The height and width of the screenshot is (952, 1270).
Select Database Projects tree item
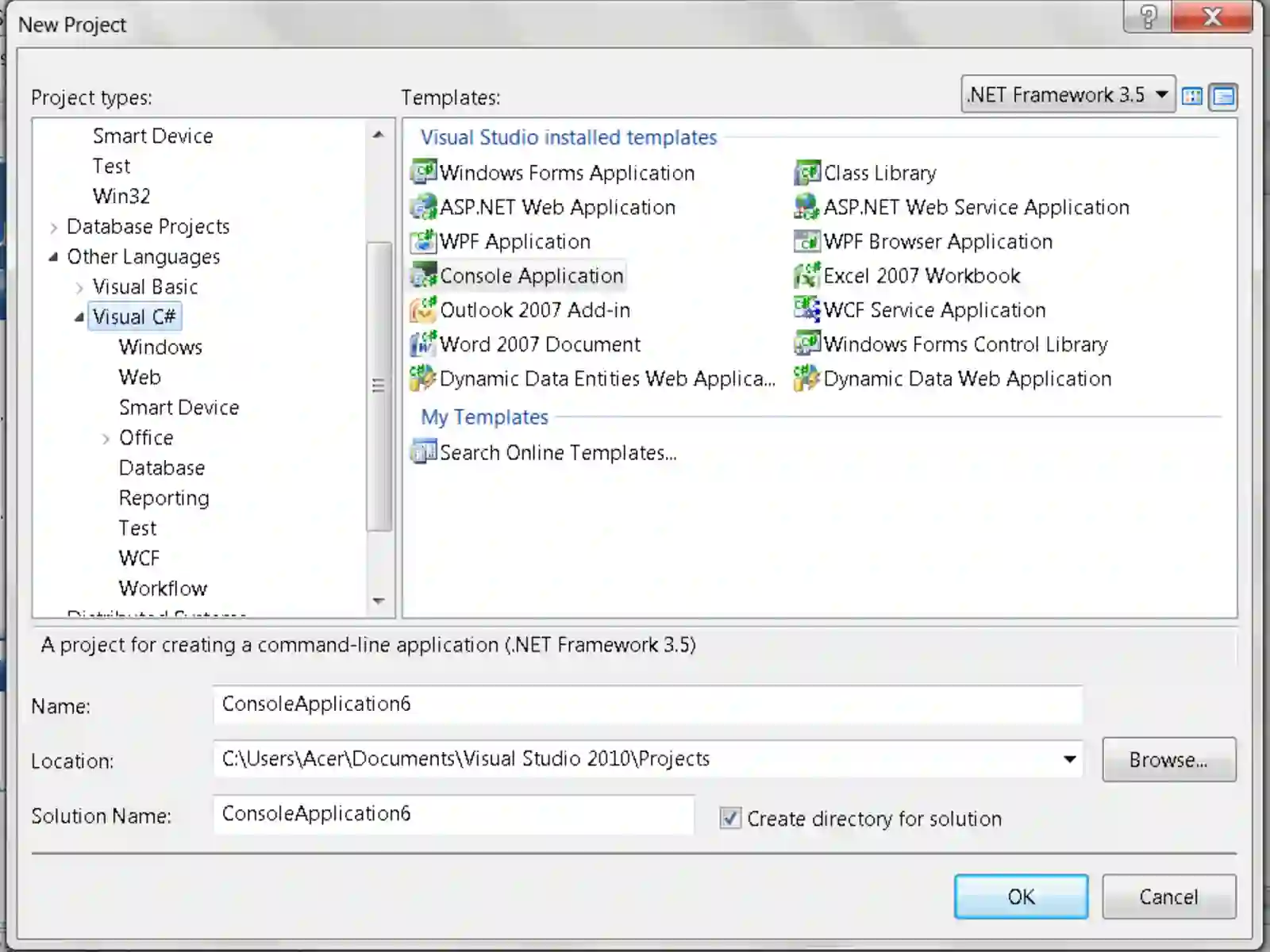click(x=148, y=226)
